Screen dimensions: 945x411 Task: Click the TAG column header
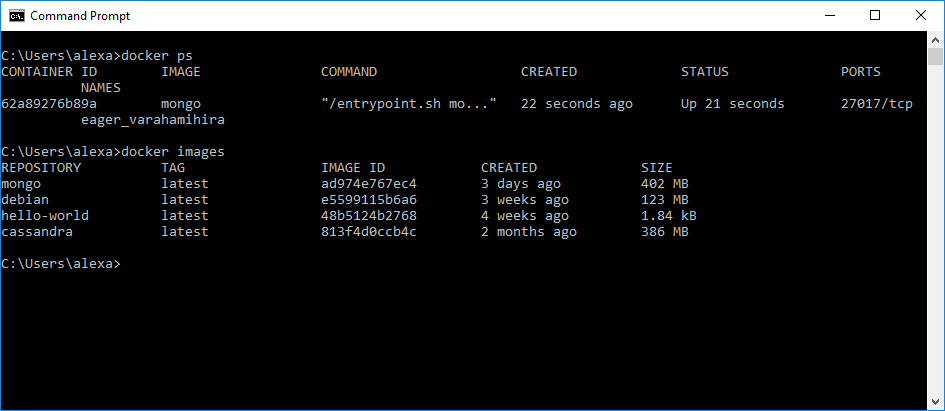coord(173,168)
